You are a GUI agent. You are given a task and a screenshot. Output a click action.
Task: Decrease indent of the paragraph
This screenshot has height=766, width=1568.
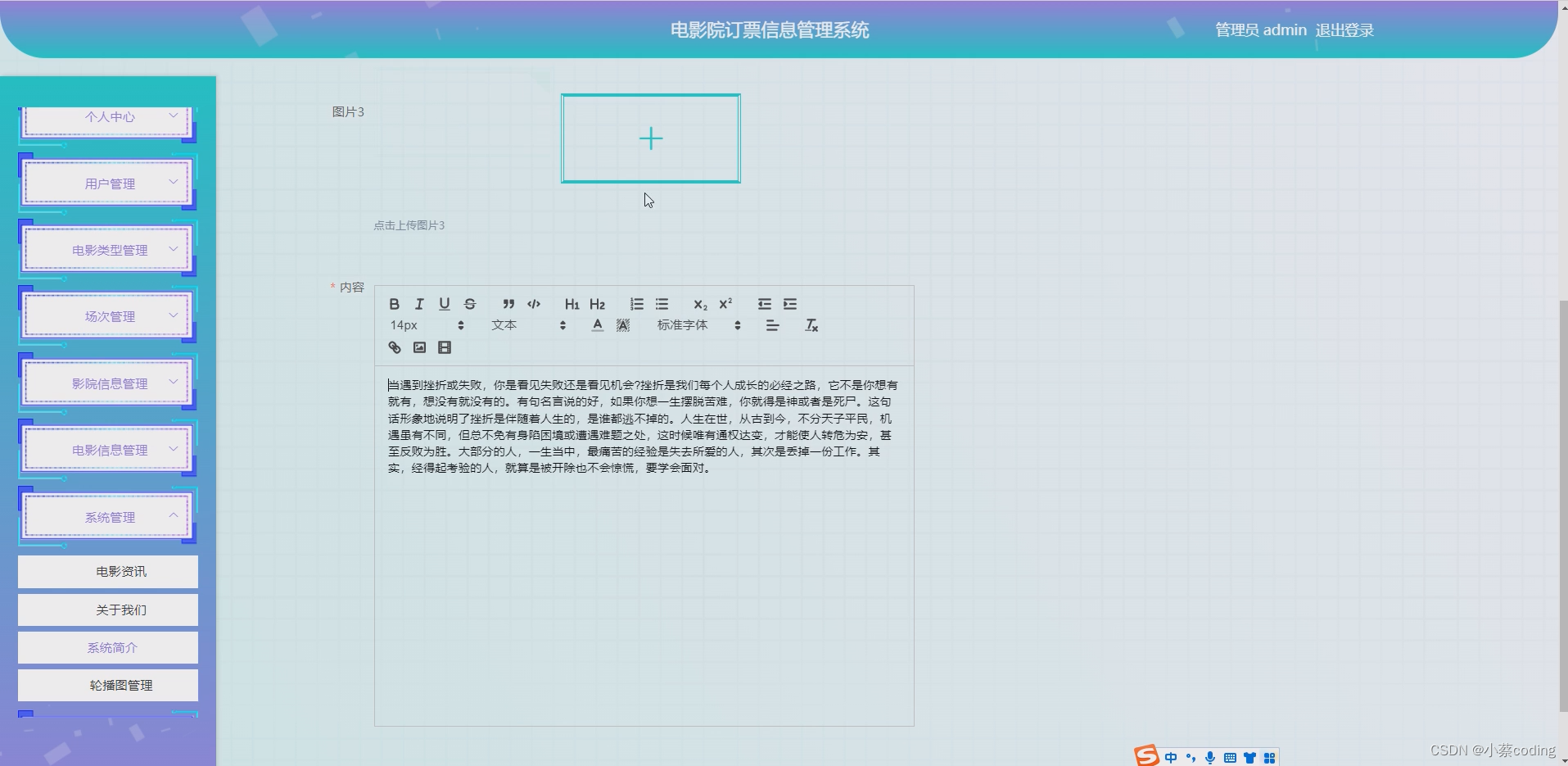click(764, 304)
